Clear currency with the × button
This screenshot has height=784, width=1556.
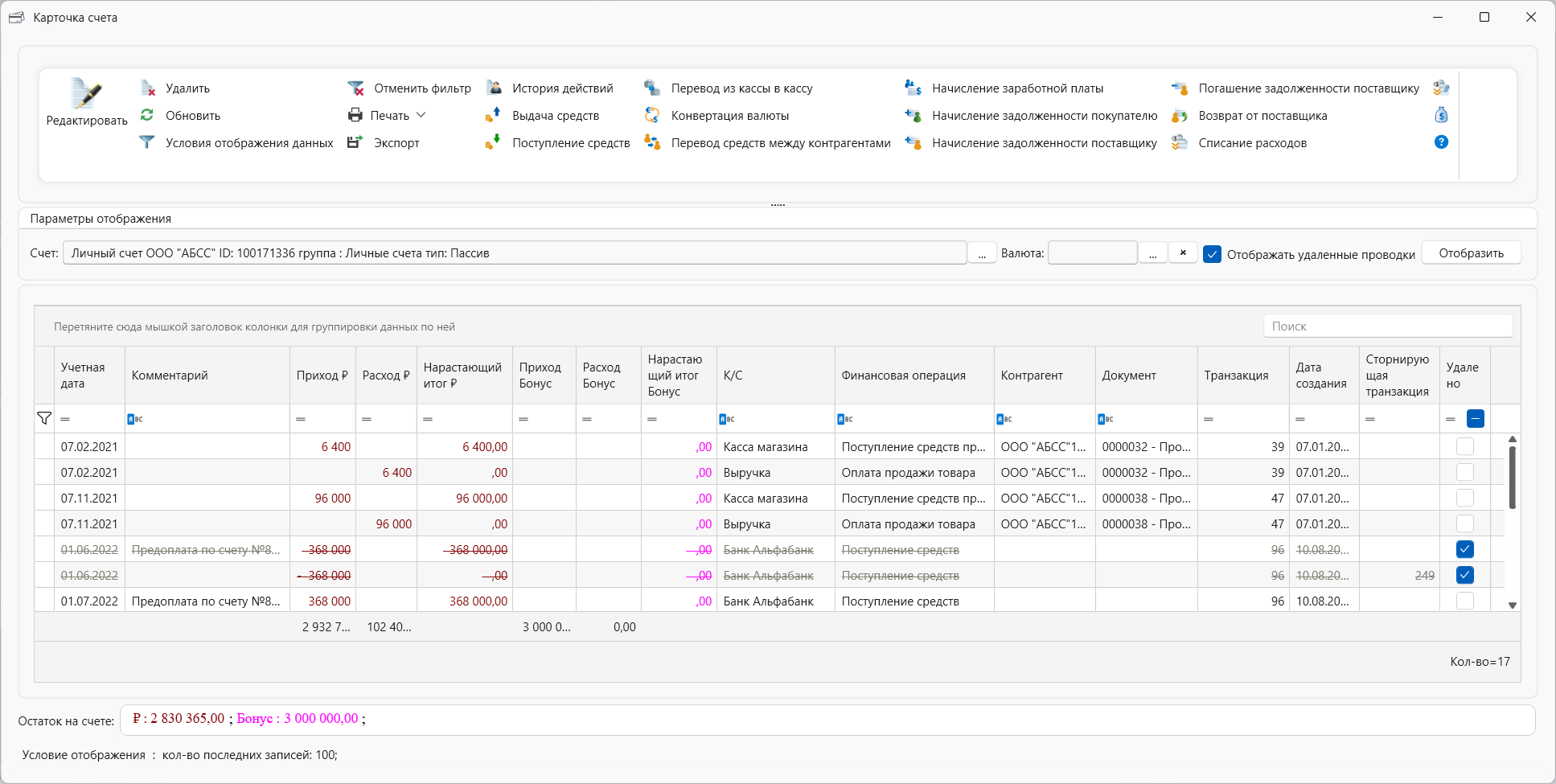1183,252
